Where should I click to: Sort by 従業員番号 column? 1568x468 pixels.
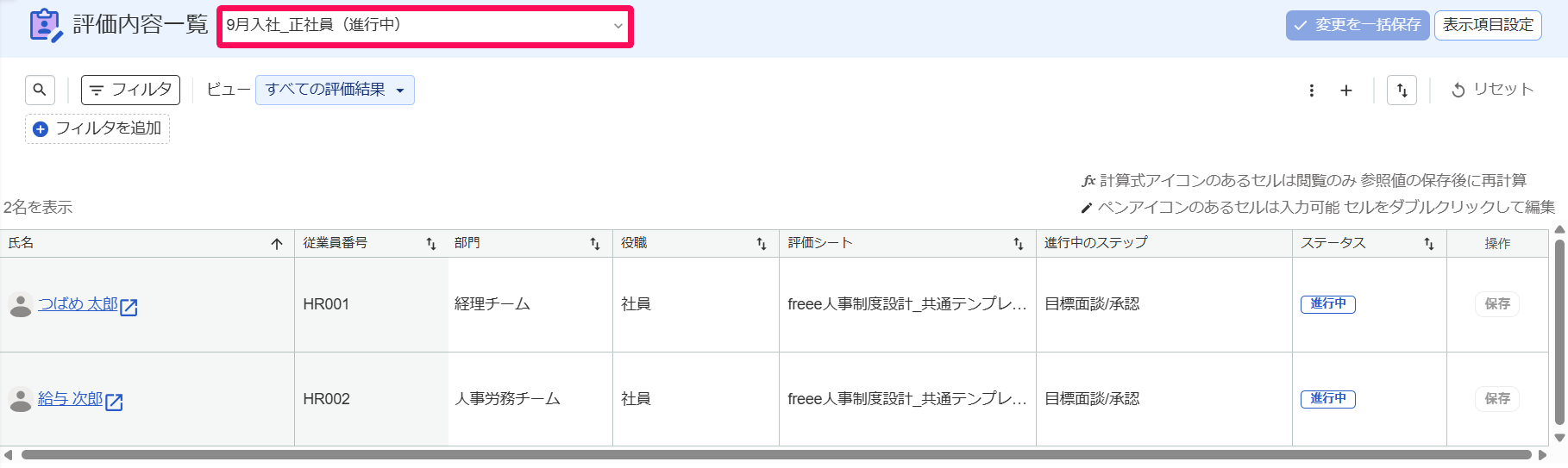[431, 244]
